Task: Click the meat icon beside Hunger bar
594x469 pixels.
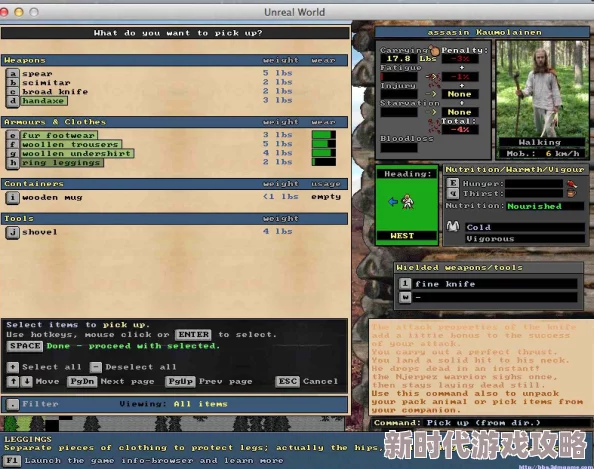Action: [572, 184]
